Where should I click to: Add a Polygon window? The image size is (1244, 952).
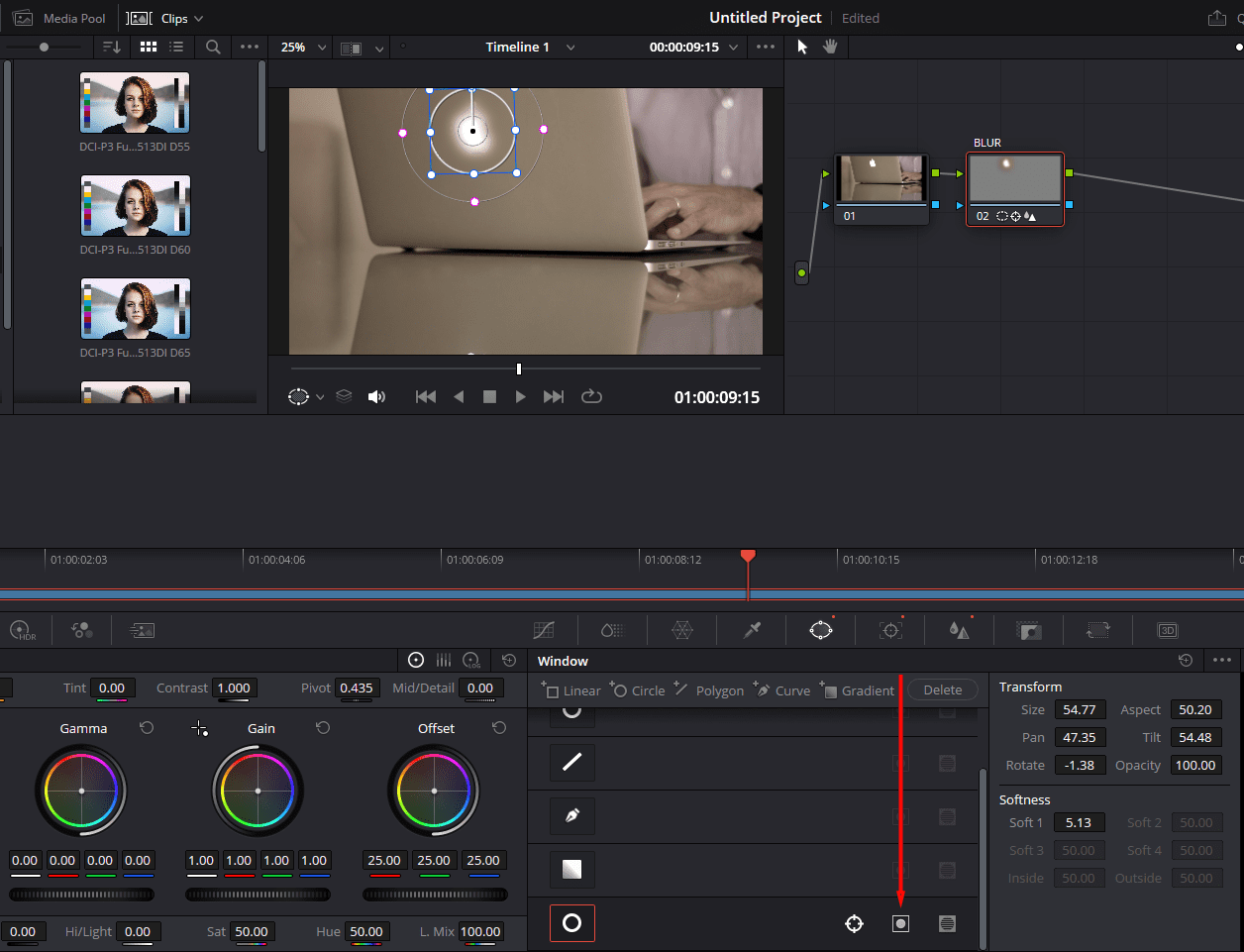click(x=709, y=689)
